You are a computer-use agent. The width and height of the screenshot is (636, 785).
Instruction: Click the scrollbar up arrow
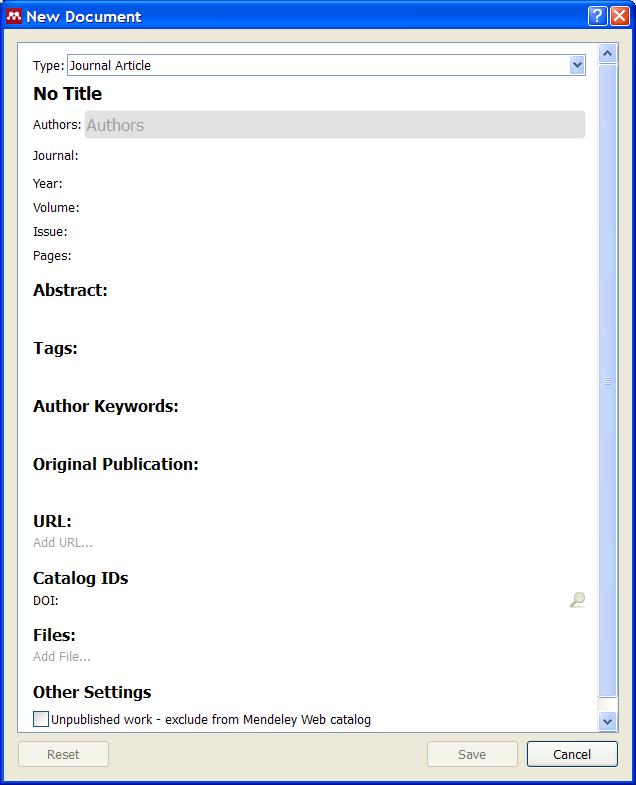[x=607, y=53]
